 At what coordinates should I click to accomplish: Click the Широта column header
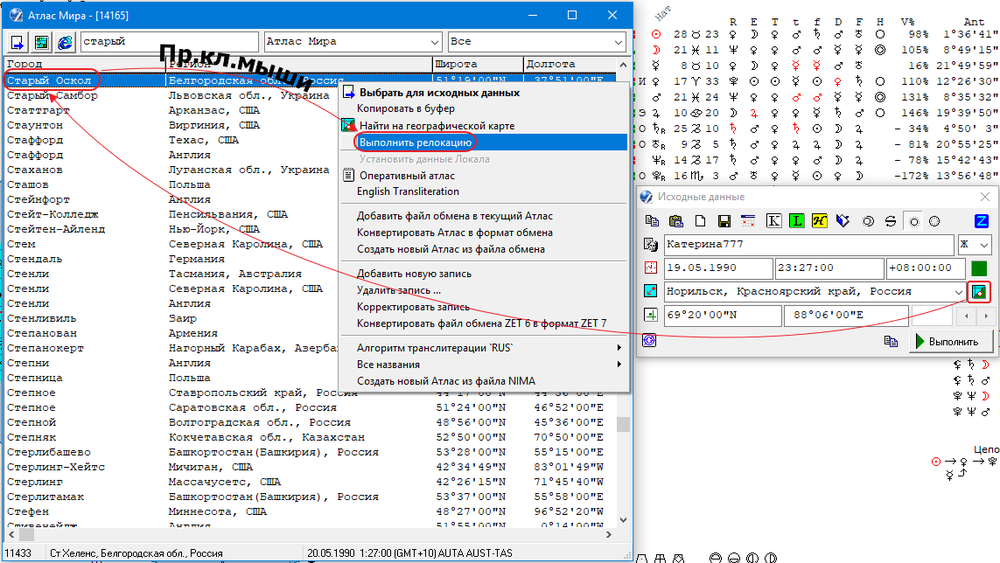tap(478, 64)
